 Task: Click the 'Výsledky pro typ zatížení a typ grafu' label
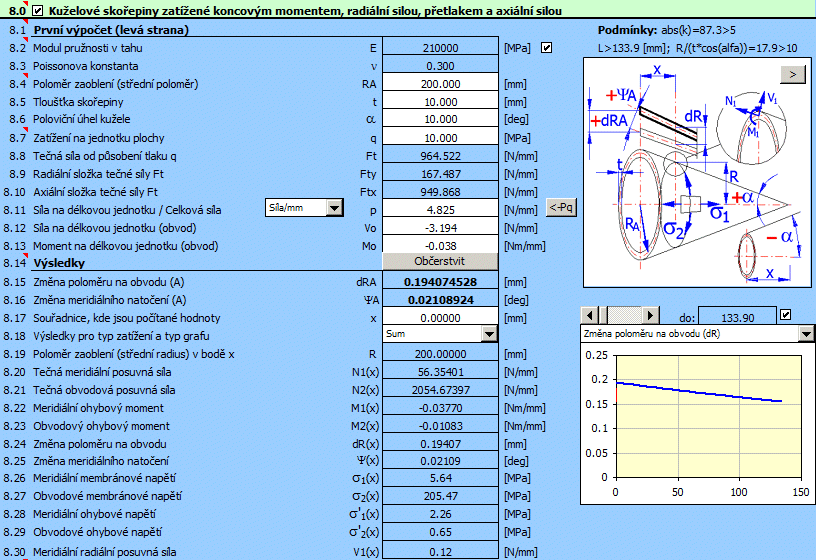pos(121,336)
